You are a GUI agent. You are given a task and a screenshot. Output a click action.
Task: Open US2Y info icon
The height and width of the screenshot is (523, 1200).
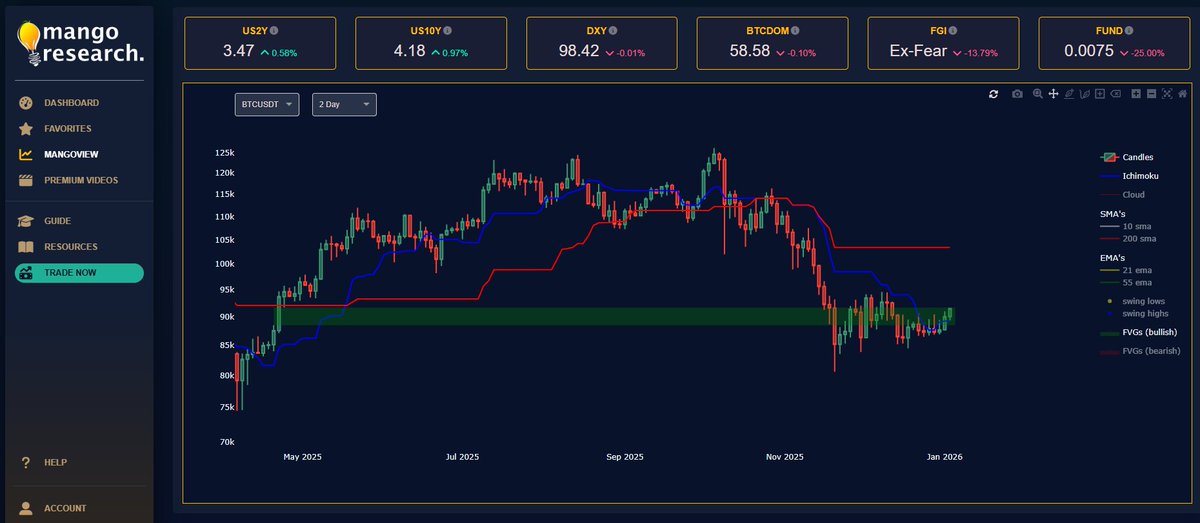tap(275, 31)
